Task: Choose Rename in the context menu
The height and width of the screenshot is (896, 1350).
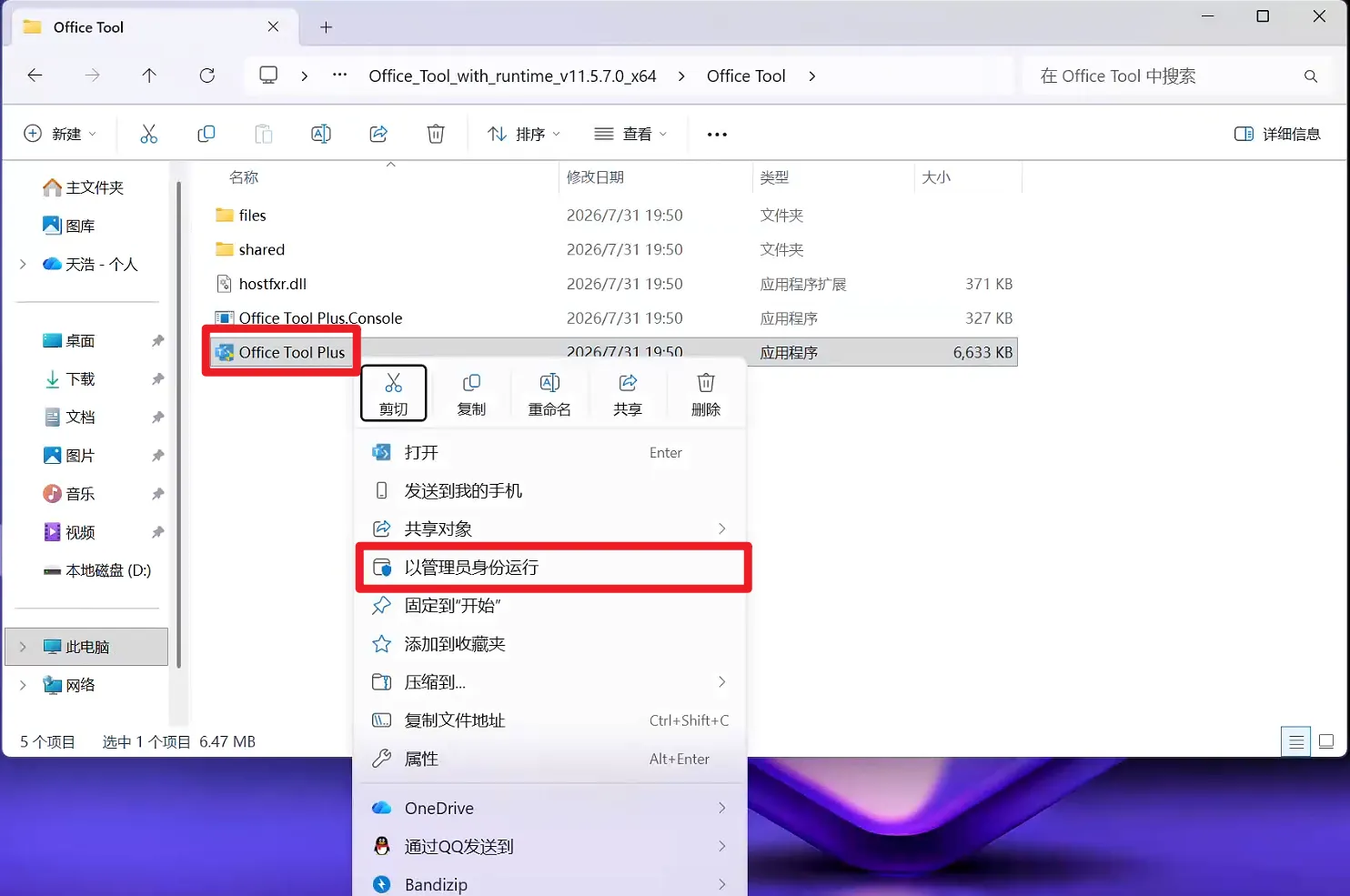Action: [x=549, y=393]
